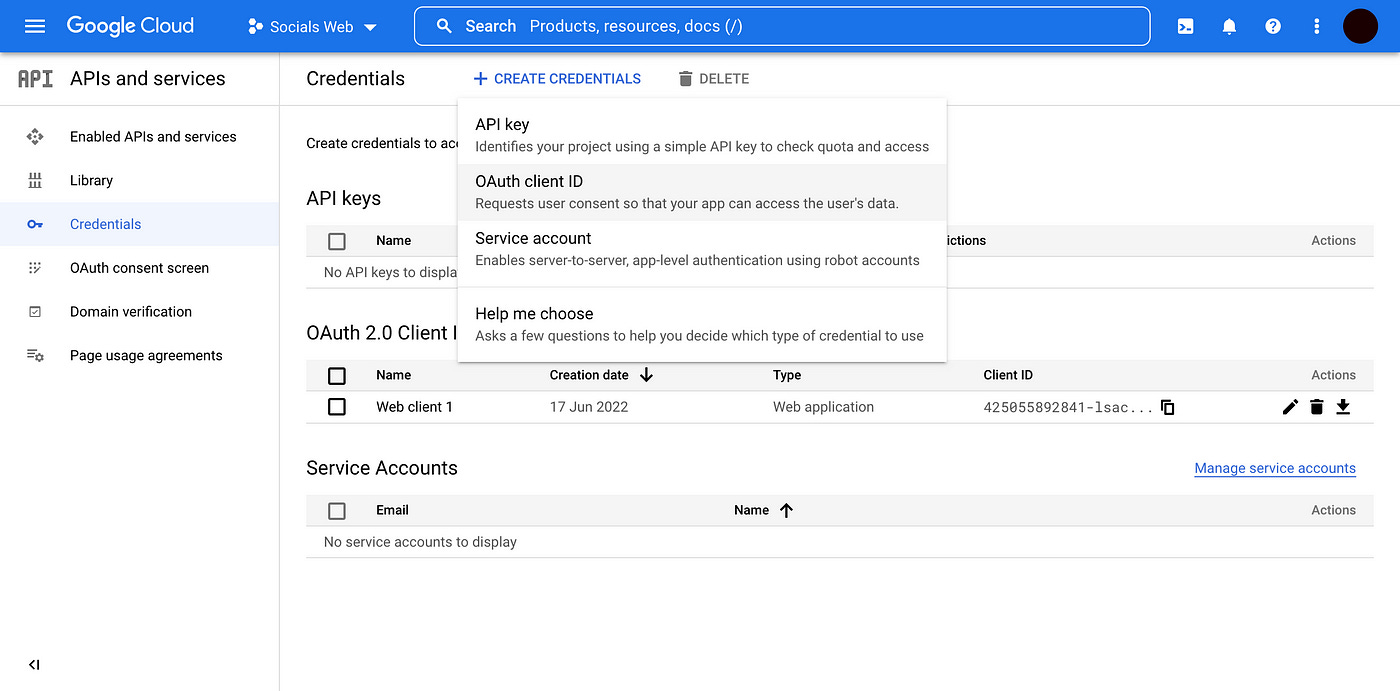Click the client ID value 425055892841-lsac
The height and width of the screenshot is (691, 1400).
1068,407
